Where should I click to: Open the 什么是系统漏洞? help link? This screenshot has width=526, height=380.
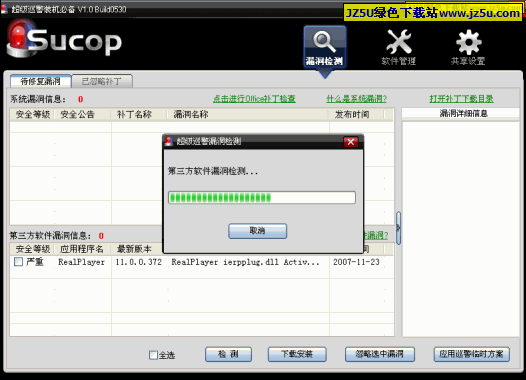pos(356,99)
